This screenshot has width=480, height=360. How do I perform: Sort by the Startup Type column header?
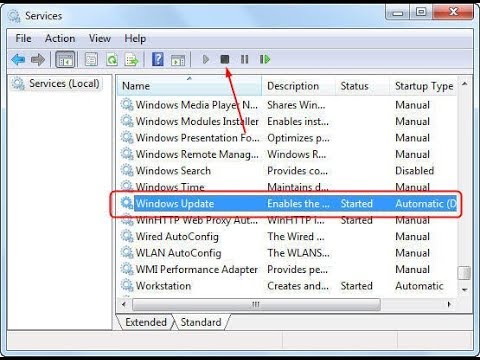(424, 86)
